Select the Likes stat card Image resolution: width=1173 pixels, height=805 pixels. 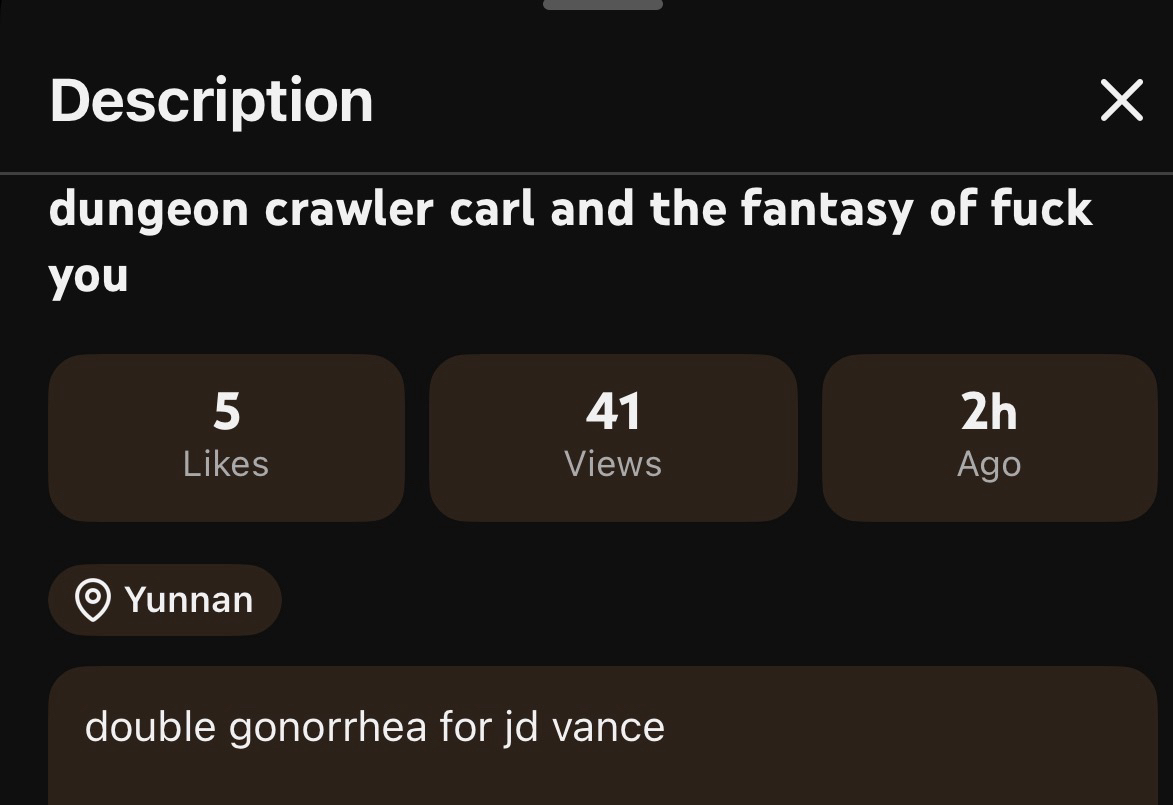(x=226, y=437)
